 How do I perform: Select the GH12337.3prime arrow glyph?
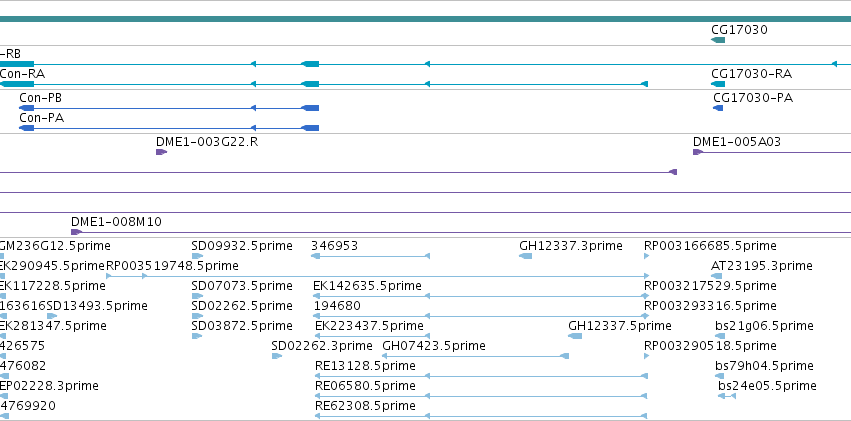click(x=525, y=256)
